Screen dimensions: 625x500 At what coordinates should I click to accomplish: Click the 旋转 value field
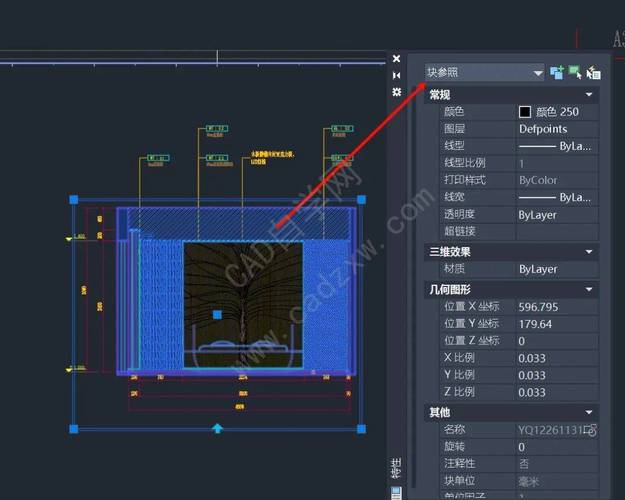(556, 447)
